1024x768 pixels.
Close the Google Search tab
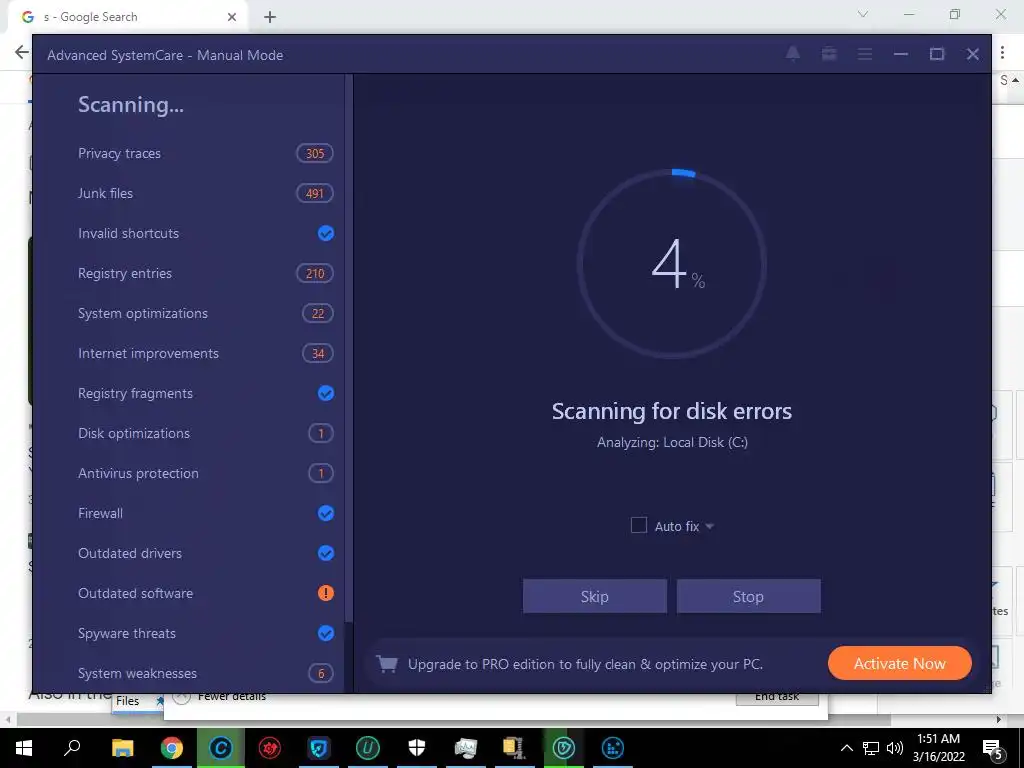click(x=232, y=17)
